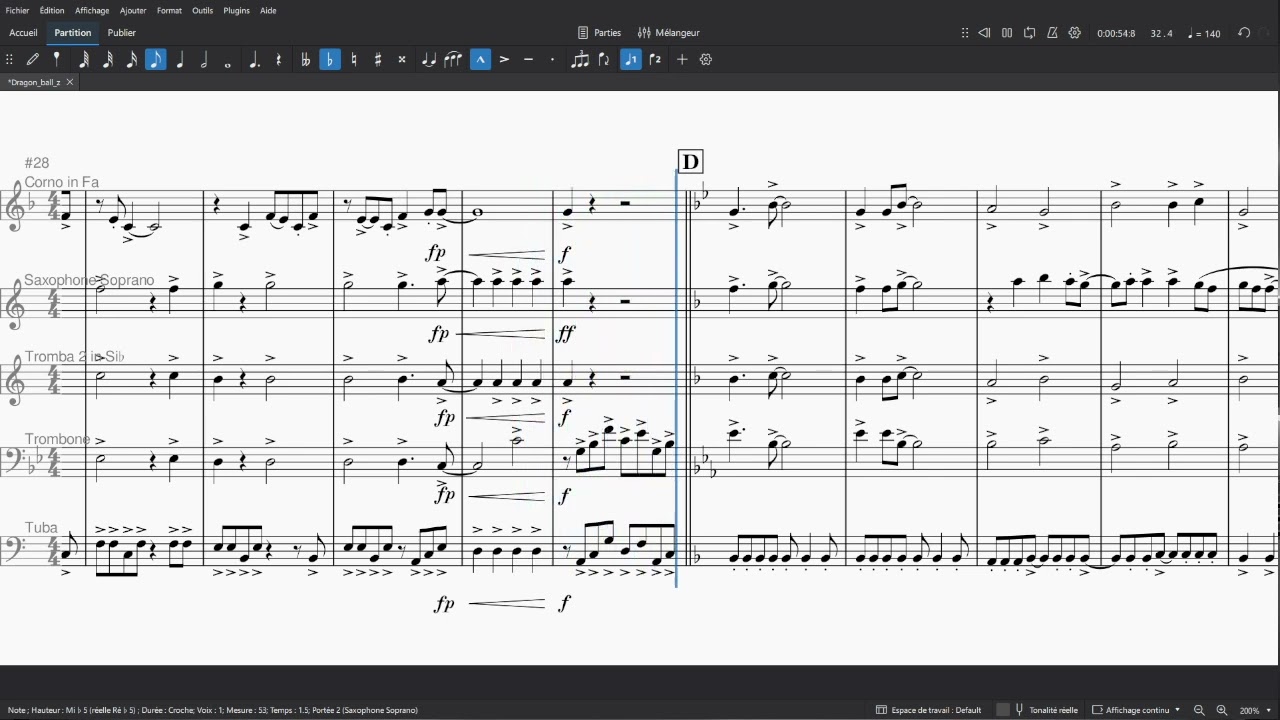Screen dimensions: 1280x720
Task: Switch to the Publier tab
Action: tap(122, 33)
